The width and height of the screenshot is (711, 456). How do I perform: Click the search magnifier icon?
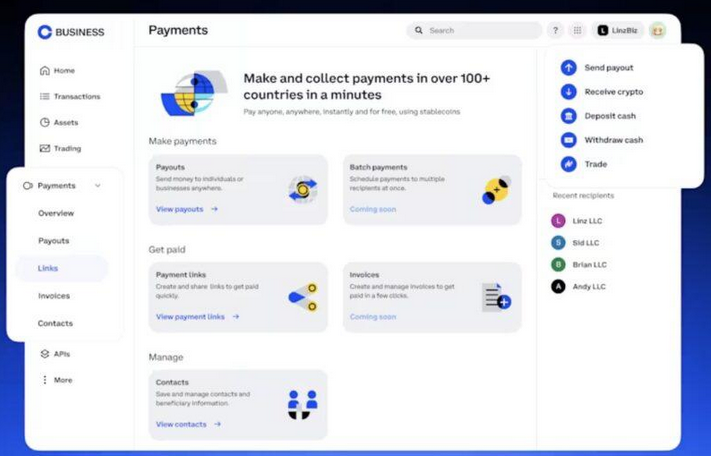coord(419,30)
